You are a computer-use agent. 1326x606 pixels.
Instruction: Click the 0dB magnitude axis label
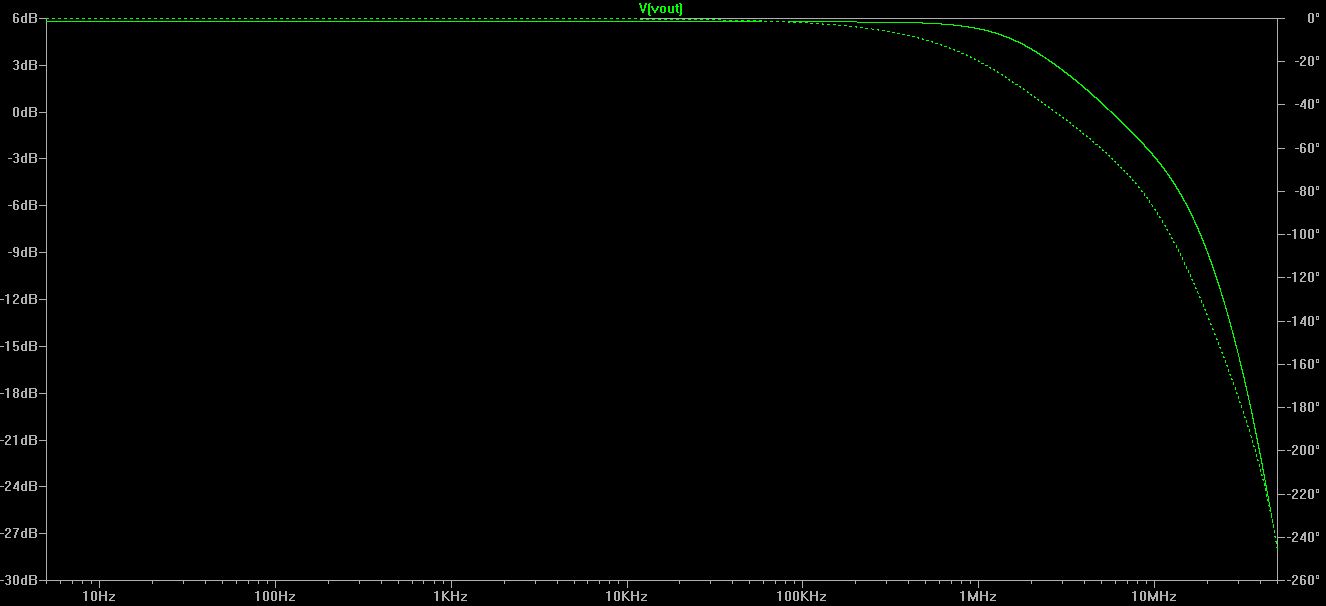tap(25, 112)
